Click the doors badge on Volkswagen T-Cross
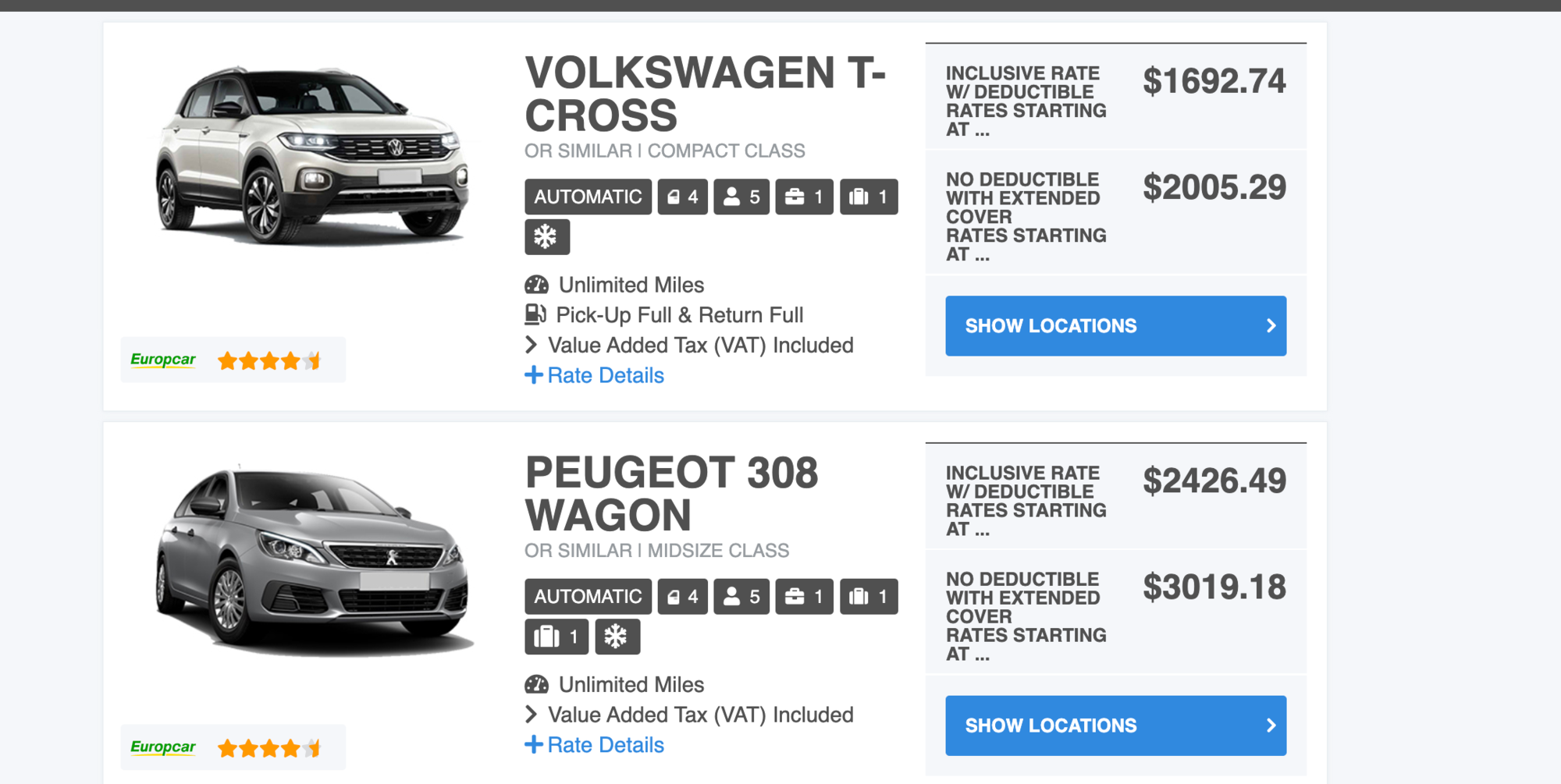 point(682,197)
